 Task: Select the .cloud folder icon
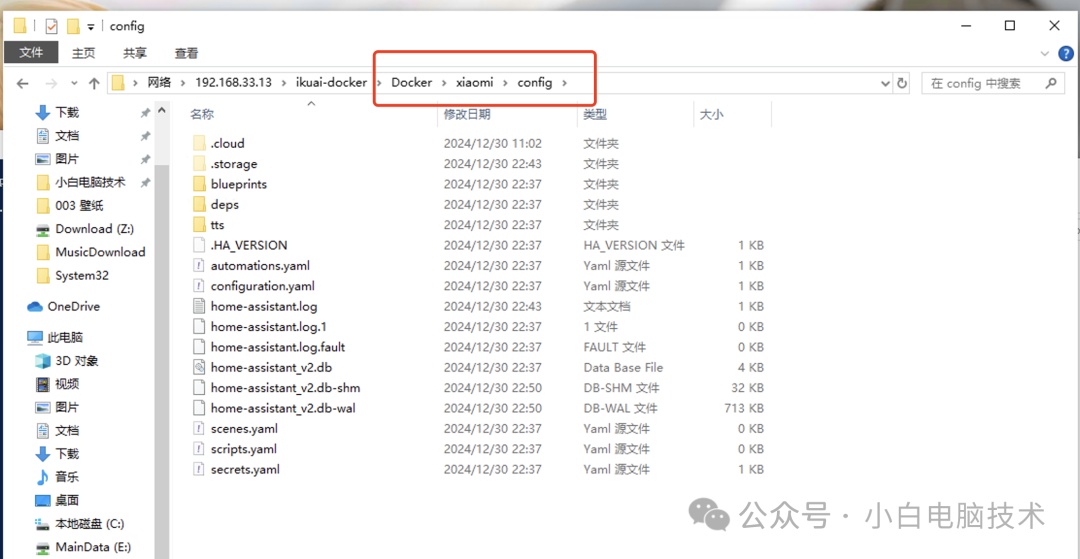point(199,143)
